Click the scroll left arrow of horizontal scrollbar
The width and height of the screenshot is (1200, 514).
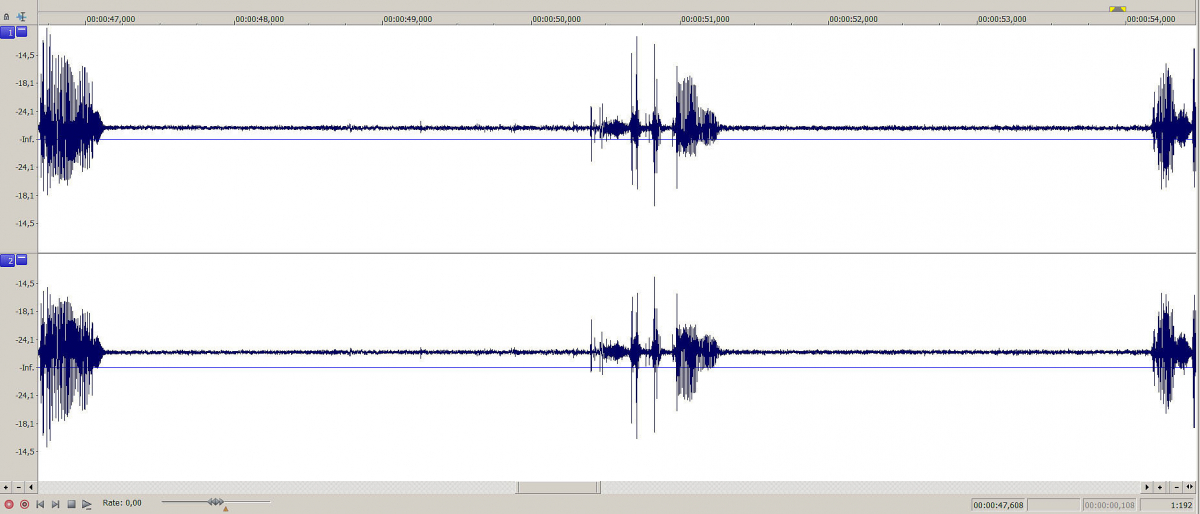point(31,487)
